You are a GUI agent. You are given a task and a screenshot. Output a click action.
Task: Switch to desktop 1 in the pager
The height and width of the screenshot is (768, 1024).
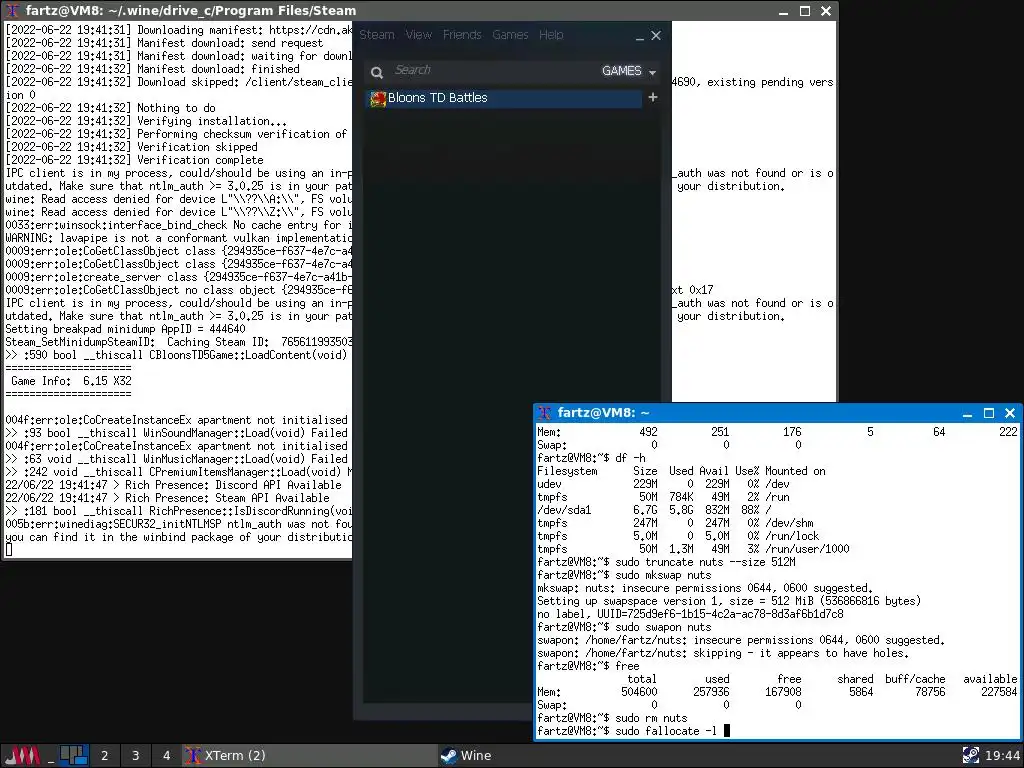(x=73, y=756)
